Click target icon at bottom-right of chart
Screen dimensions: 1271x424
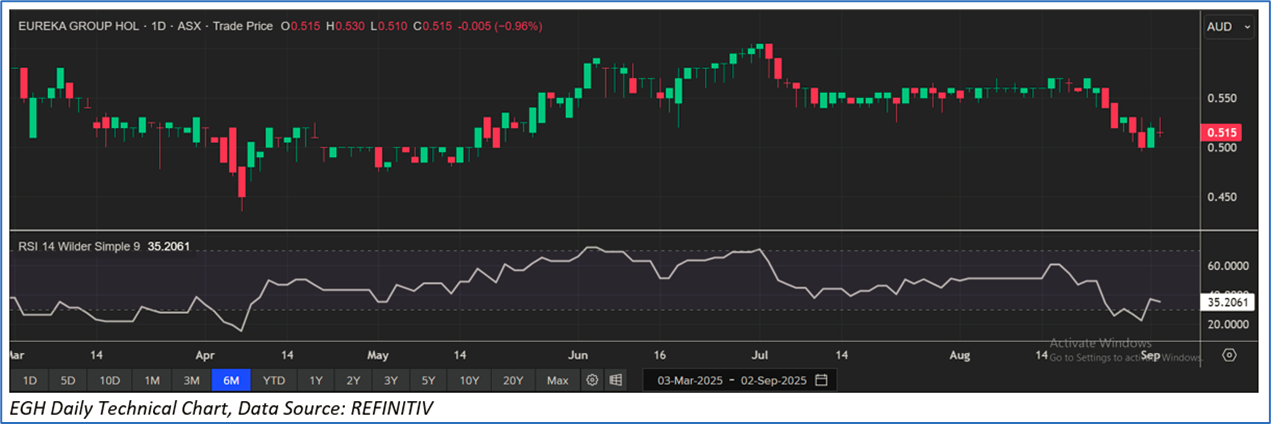point(1229,355)
